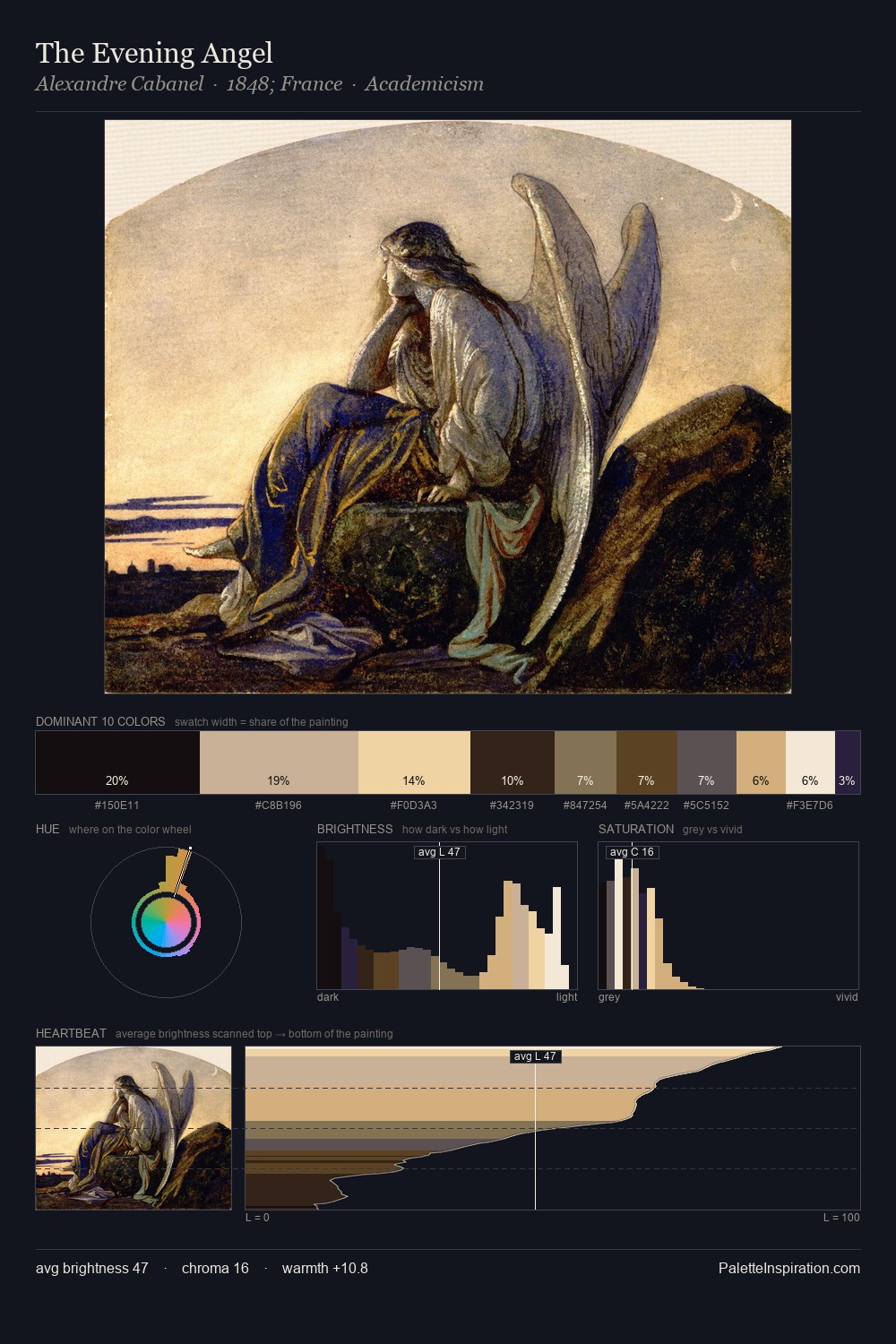Click the brightness histogram chart
Screen dimensions: 896x1344
447,916
